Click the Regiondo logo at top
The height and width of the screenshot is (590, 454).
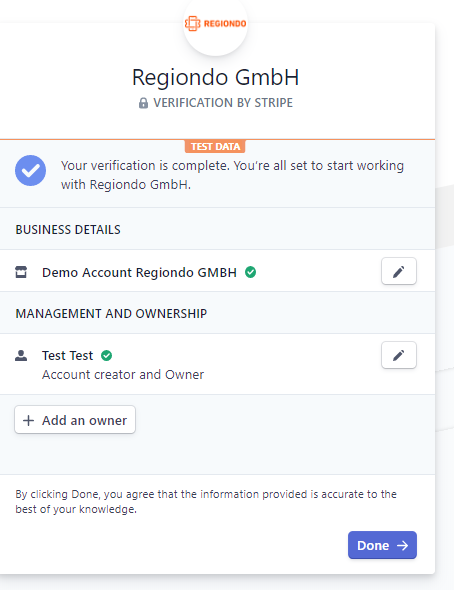point(216,24)
